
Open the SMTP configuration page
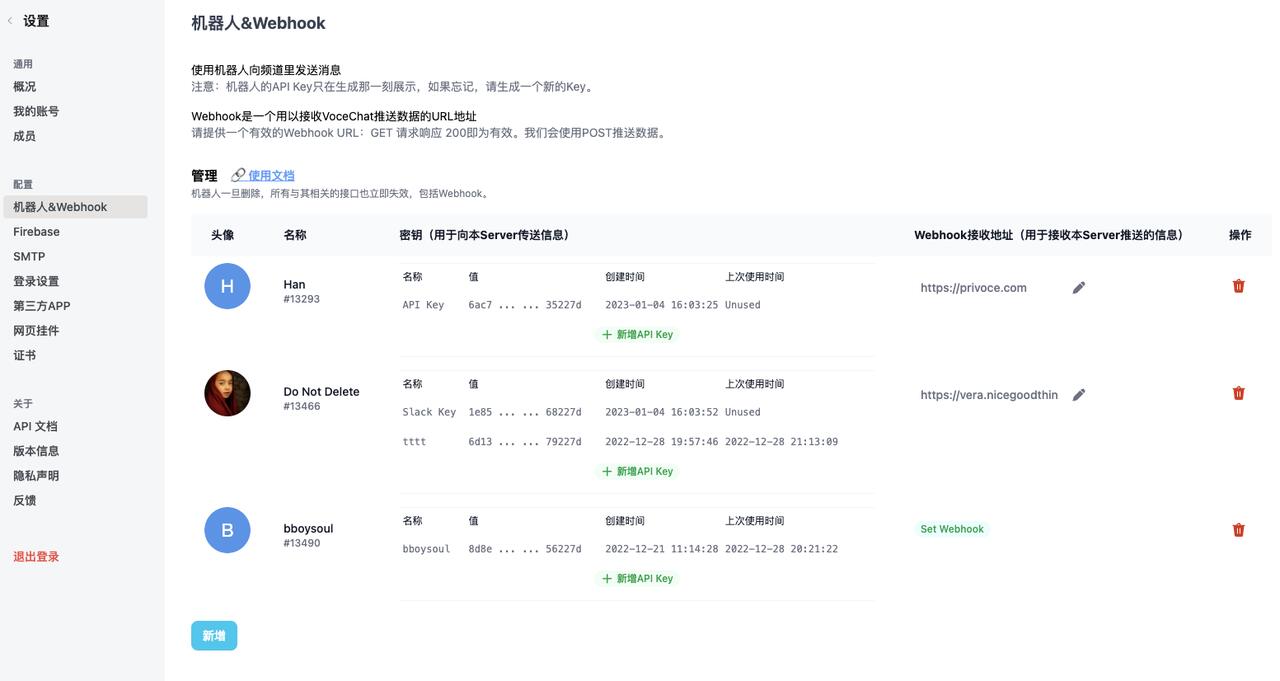click(29, 257)
